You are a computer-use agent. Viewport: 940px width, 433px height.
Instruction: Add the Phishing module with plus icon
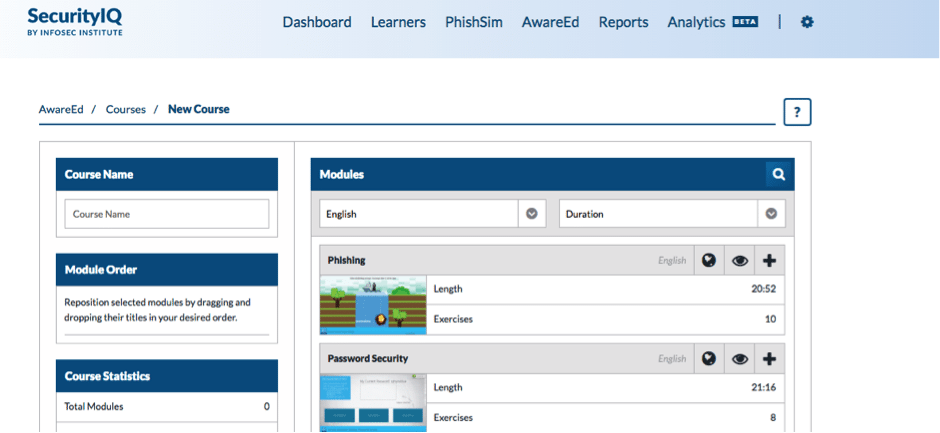[769, 260]
